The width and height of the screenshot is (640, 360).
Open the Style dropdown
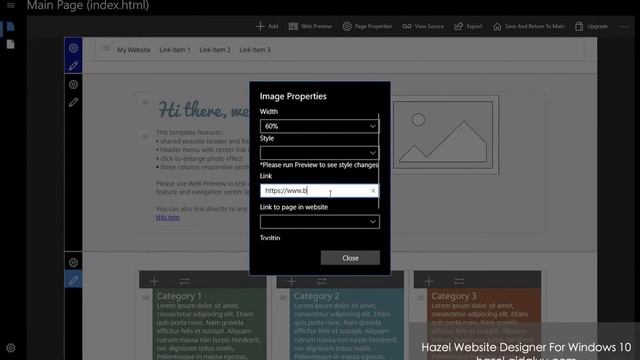pos(320,153)
